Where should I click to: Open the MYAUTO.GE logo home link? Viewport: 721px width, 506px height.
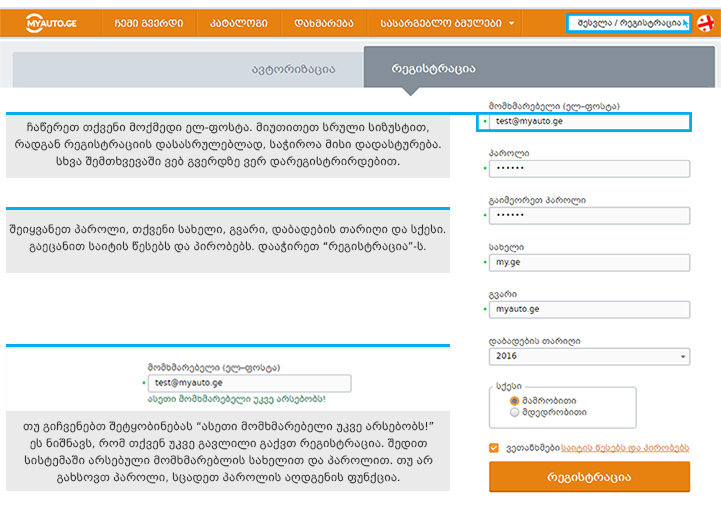click(52, 23)
